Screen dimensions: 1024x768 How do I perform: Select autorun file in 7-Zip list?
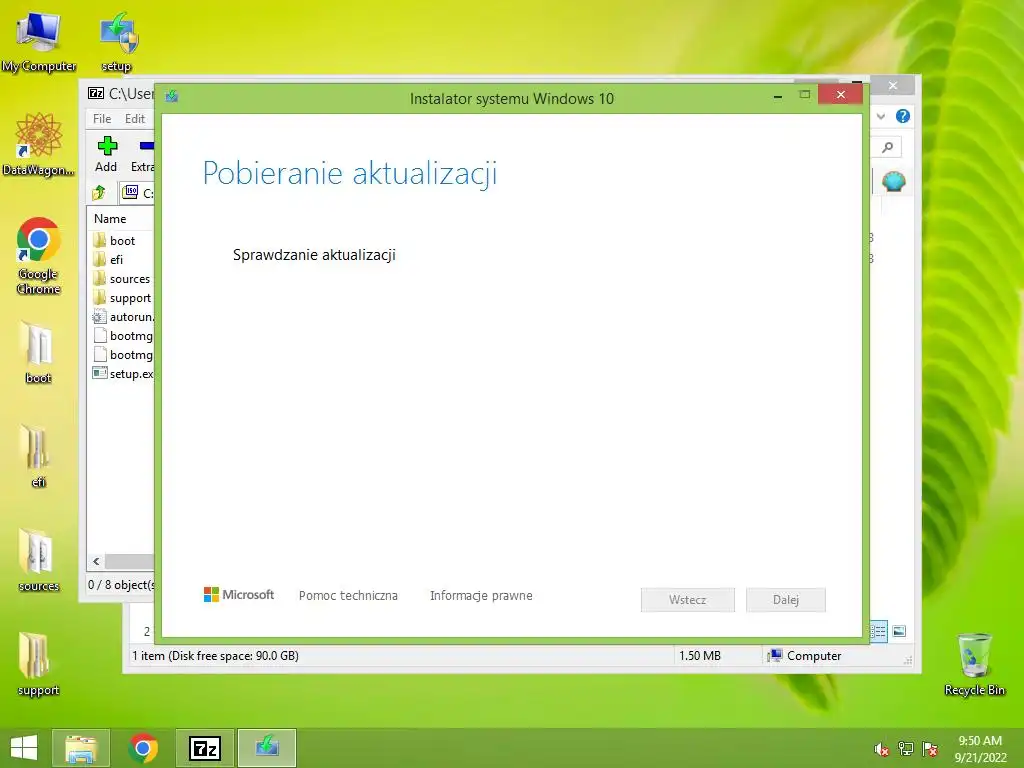pos(123,317)
